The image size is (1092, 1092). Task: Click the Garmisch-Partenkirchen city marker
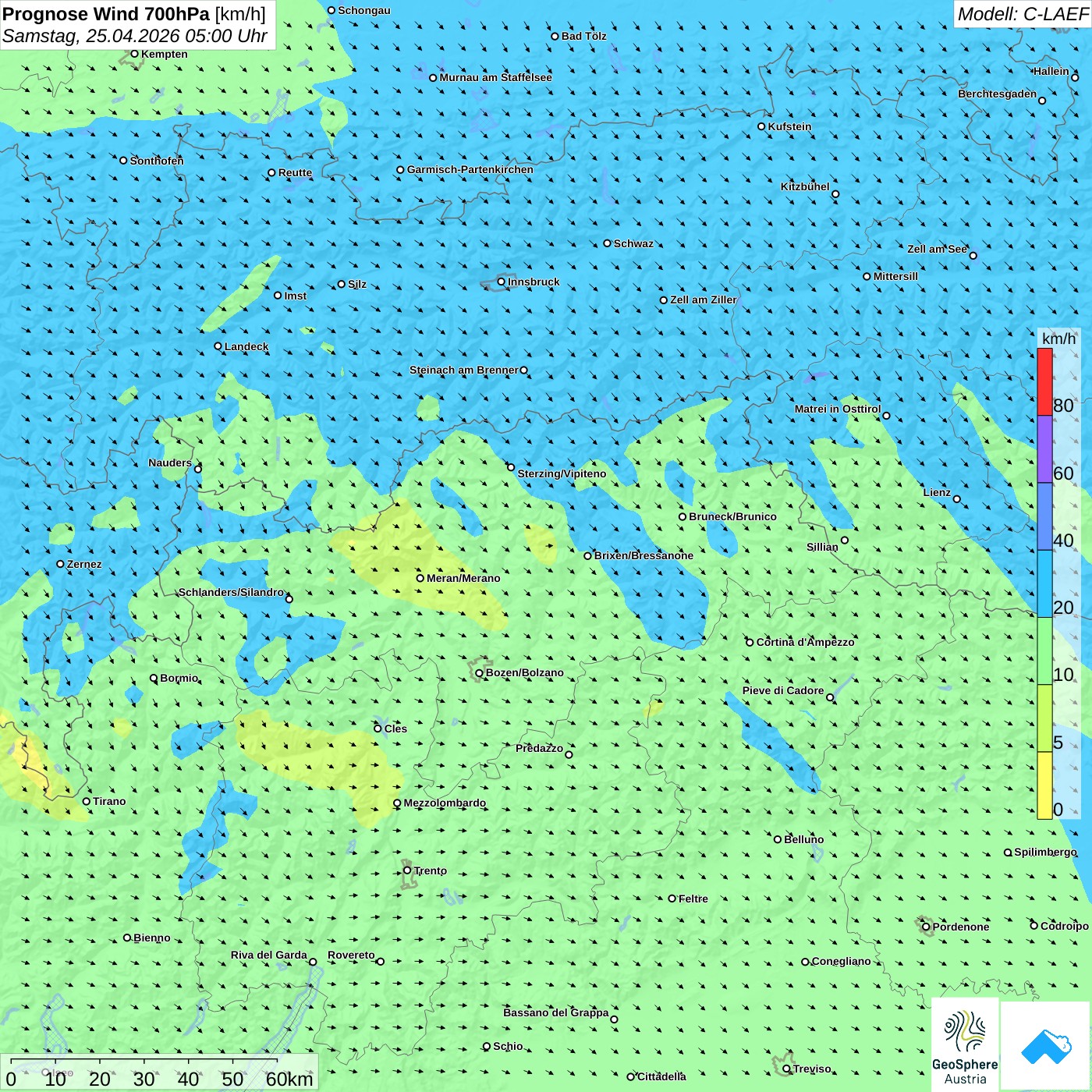pyautogui.click(x=401, y=169)
